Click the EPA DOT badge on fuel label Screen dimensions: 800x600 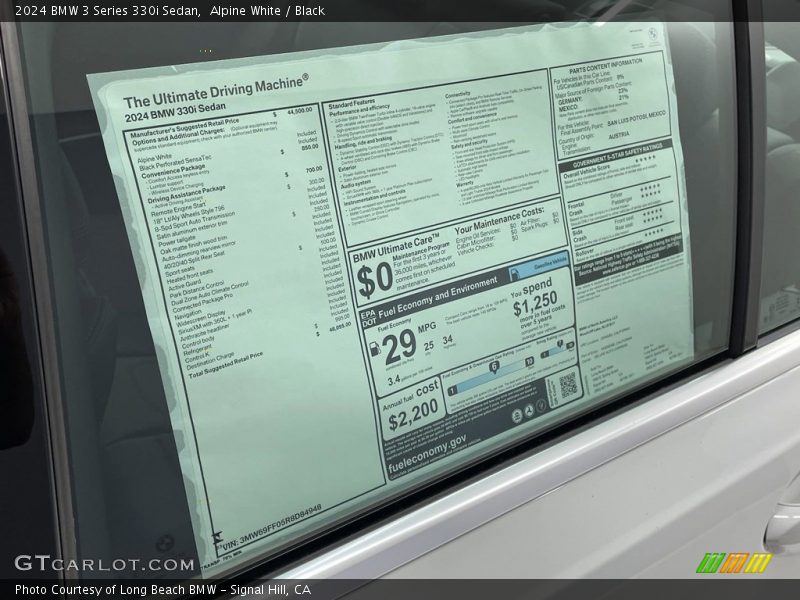(x=368, y=317)
